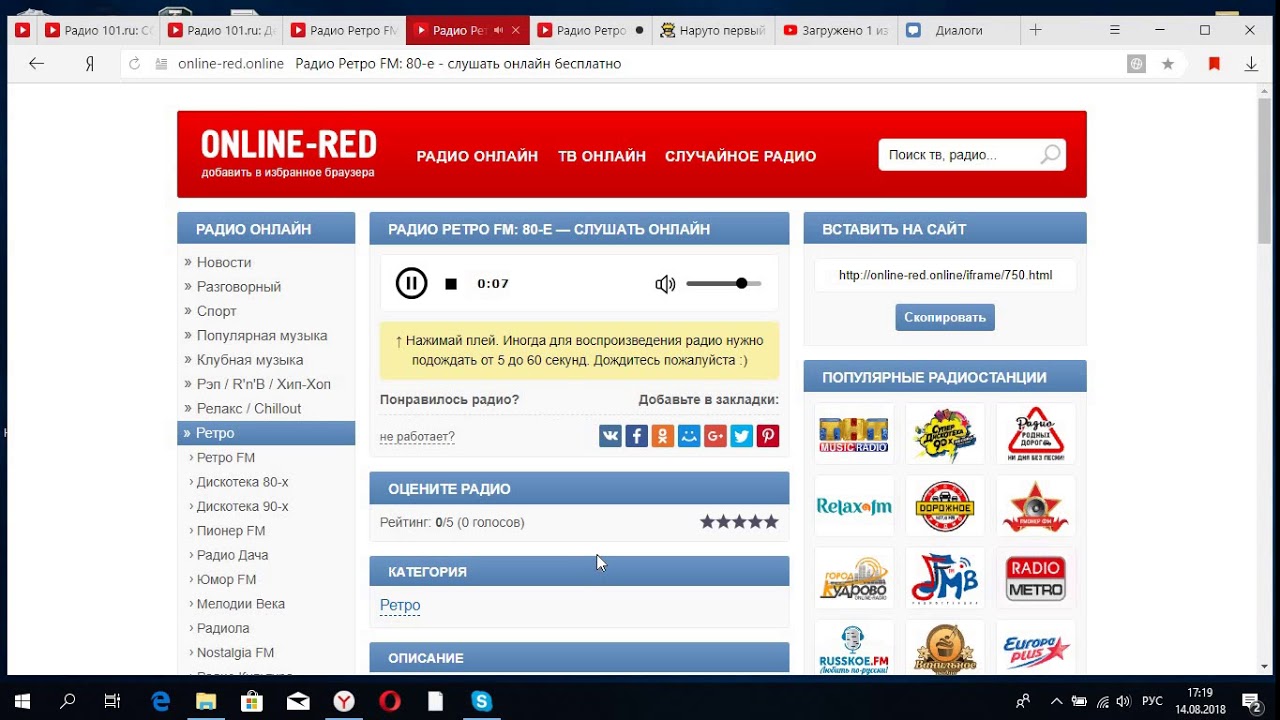Open Спорт category in sidebar
Image resolution: width=1280 pixels, height=720 pixels.
[217, 311]
